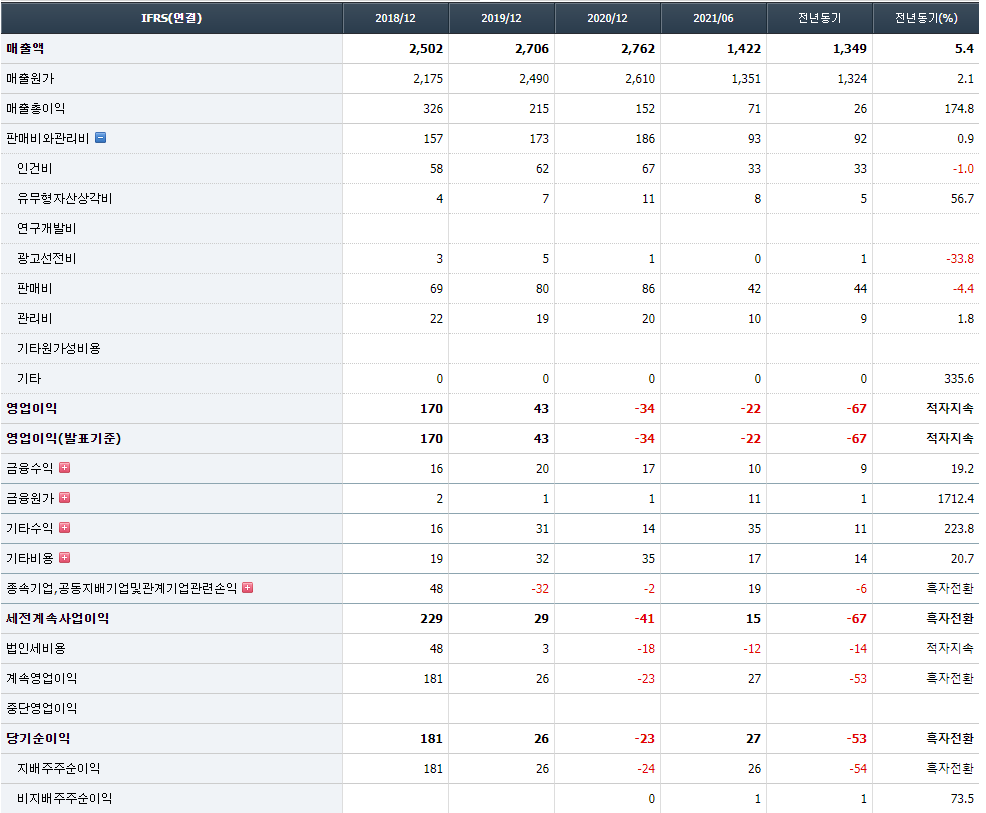The height and width of the screenshot is (813, 986).
Task: Click the 비지배주주순이익 row label
Action: point(65,799)
